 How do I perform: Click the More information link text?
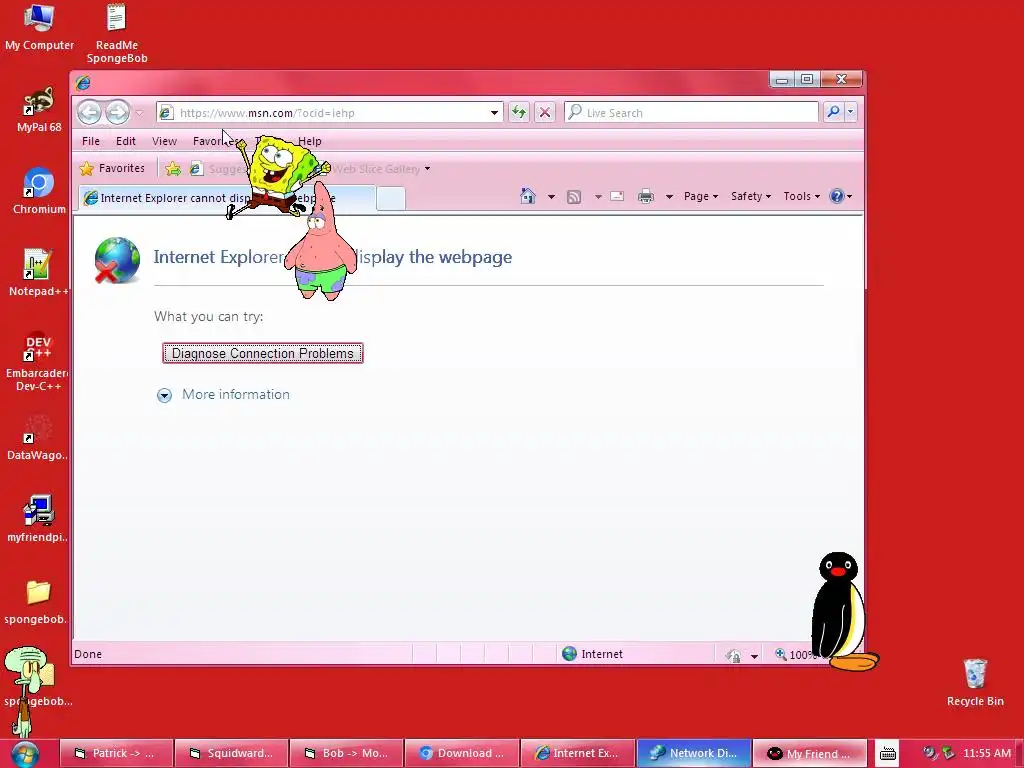236,394
